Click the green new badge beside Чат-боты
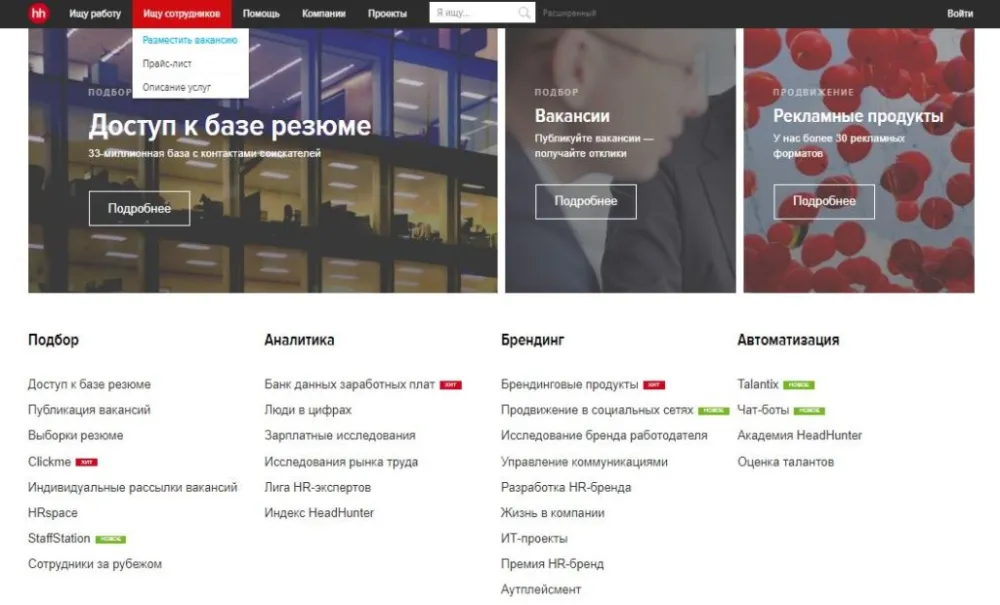 (809, 411)
